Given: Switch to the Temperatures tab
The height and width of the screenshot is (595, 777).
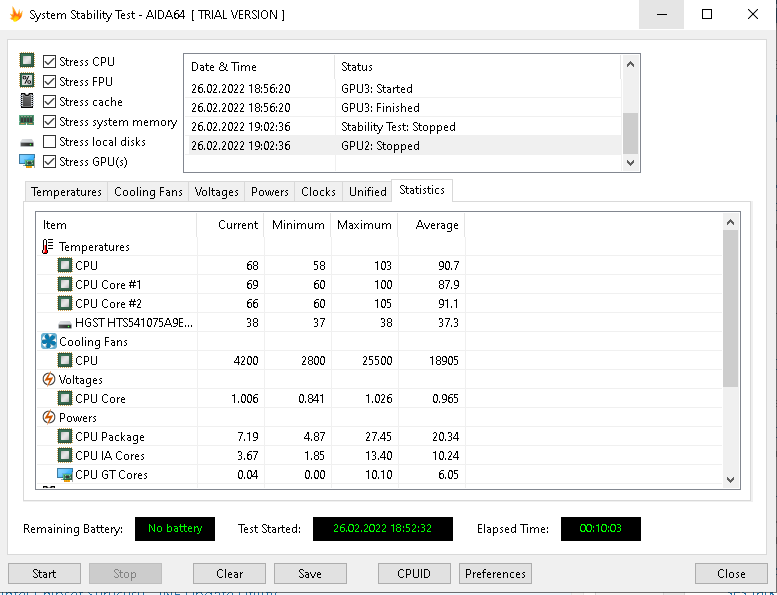Looking at the screenshot, I should 66,192.
